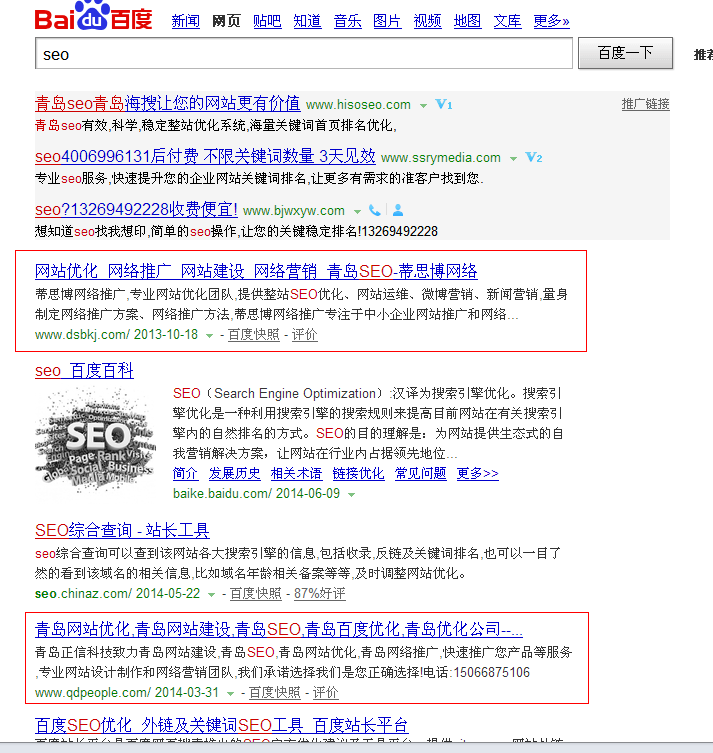Switch to the 新闻 search tab
This screenshot has width=713, height=753.
186,21
